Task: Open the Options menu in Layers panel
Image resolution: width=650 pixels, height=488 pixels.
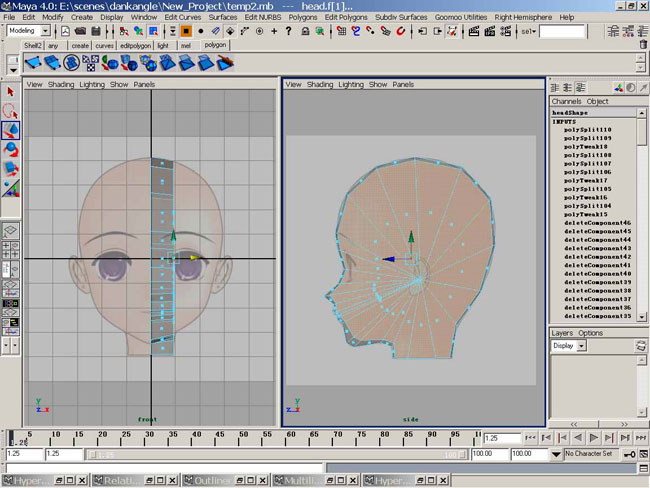Action: tap(590, 333)
